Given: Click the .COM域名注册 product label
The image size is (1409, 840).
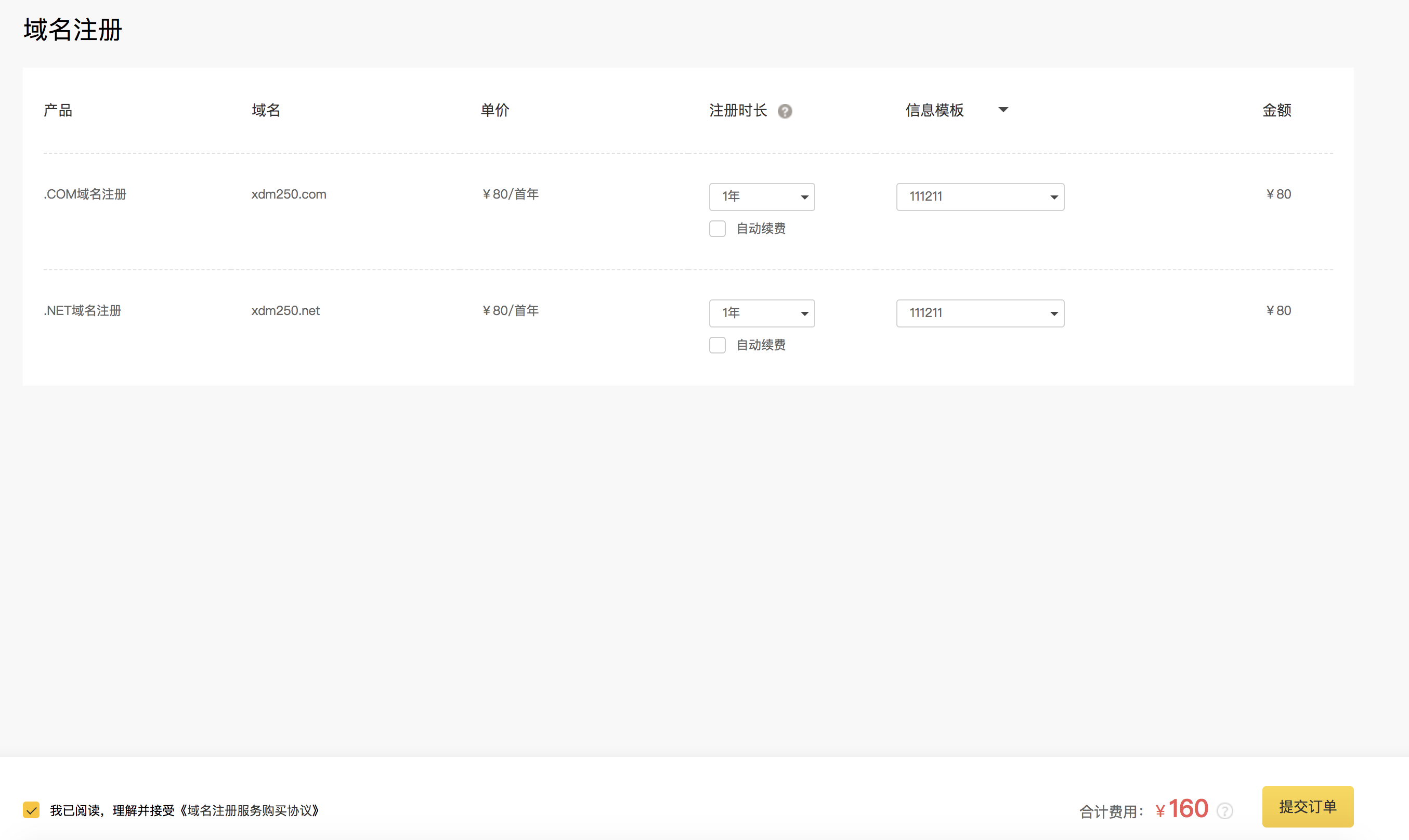Looking at the screenshot, I should 85,194.
